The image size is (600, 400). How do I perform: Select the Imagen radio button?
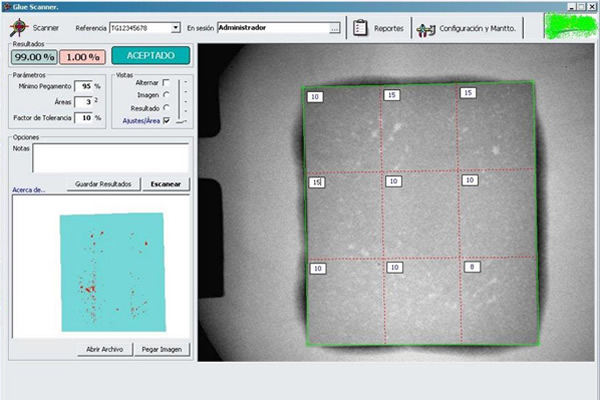coord(166,94)
